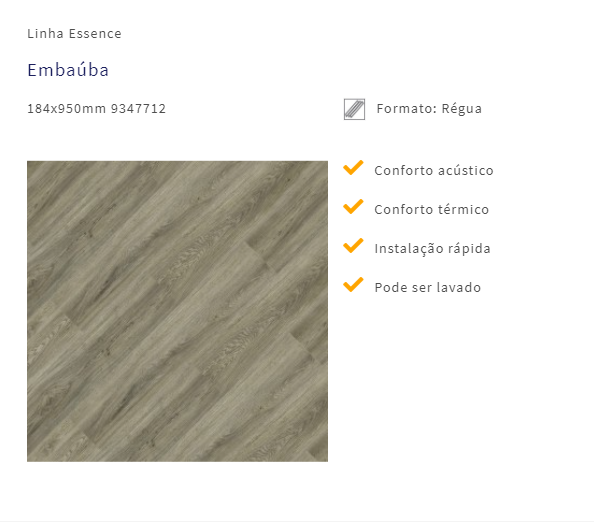The height and width of the screenshot is (522, 594).
Task: Click the word Linha above the title
Action: (x=45, y=34)
